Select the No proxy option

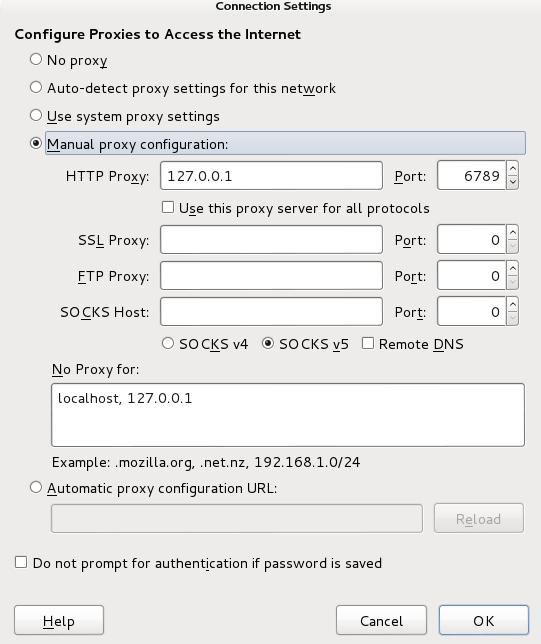[36, 59]
